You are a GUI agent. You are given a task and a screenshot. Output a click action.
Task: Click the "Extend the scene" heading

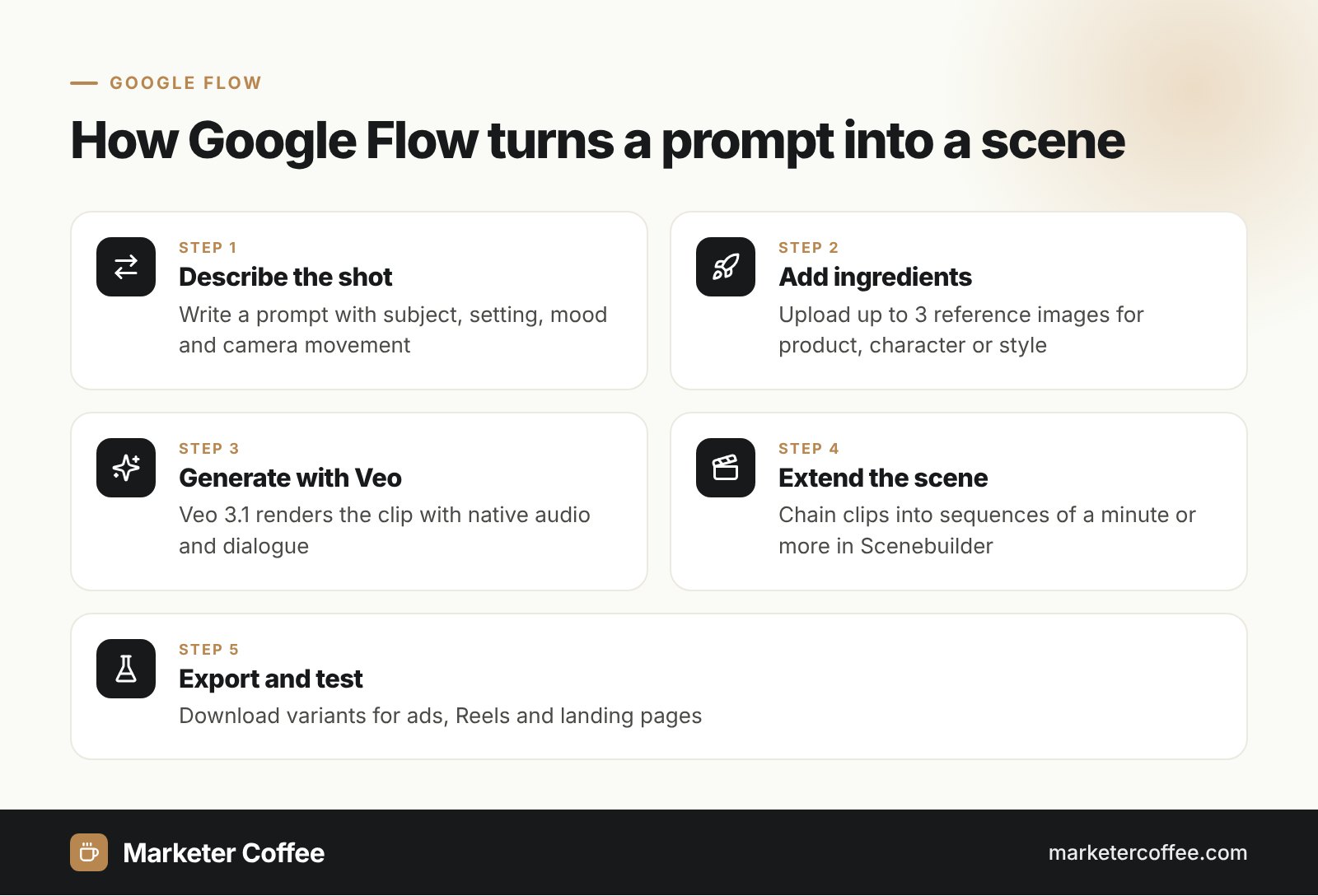click(883, 478)
